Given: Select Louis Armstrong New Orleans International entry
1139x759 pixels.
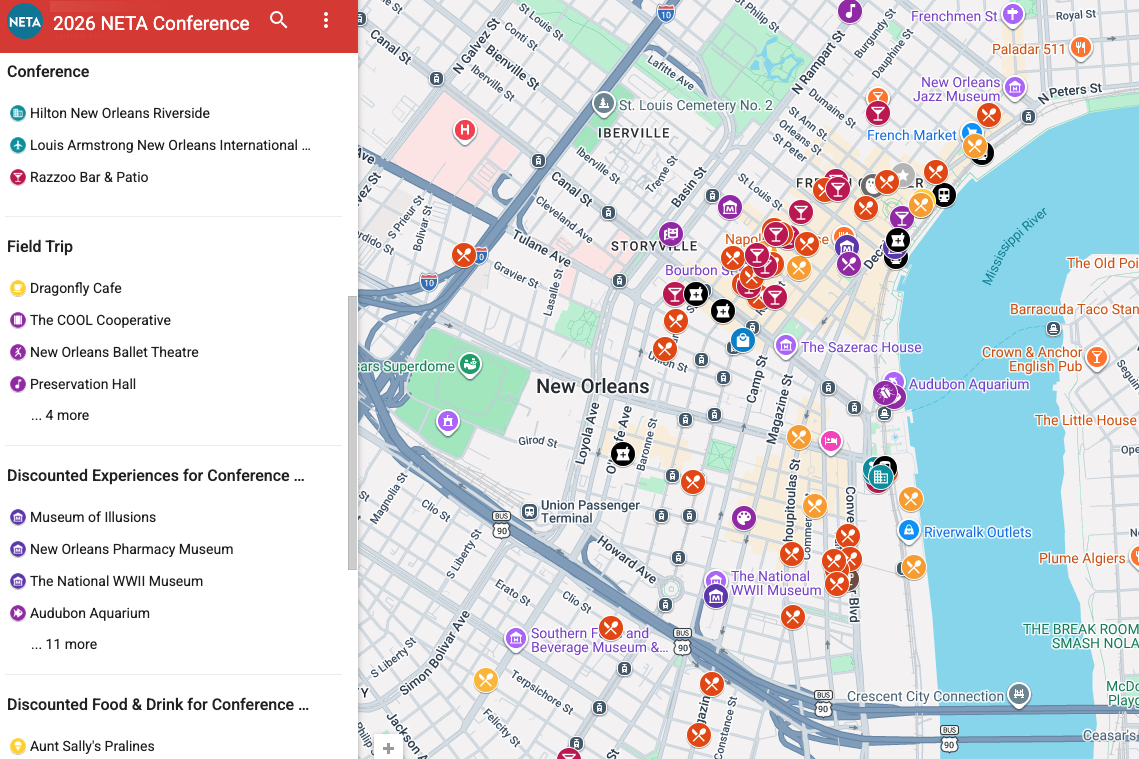Looking at the screenshot, I should click(x=160, y=145).
